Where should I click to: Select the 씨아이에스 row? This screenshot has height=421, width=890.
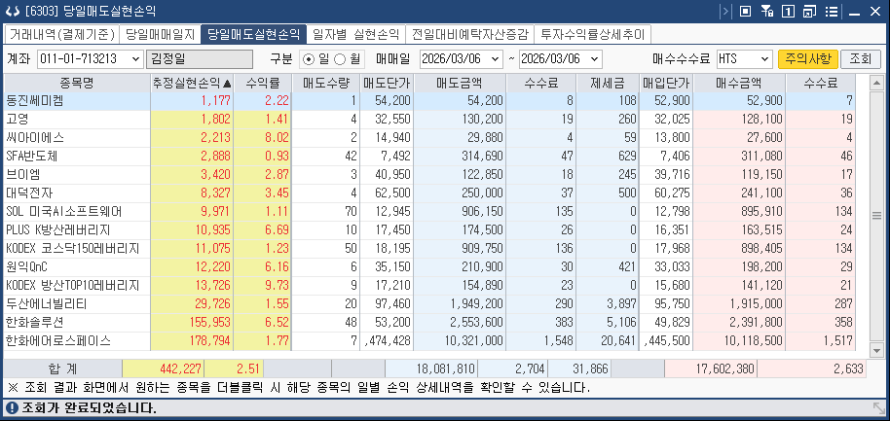[x=430, y=138]
